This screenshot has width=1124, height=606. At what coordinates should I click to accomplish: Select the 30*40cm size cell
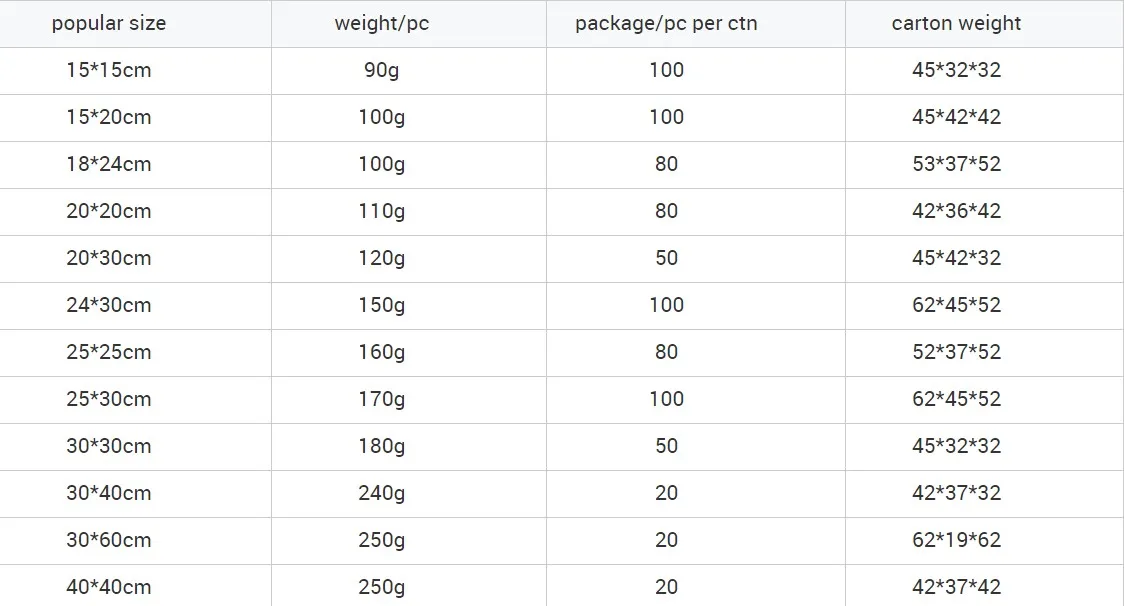(x=108, y=493)
